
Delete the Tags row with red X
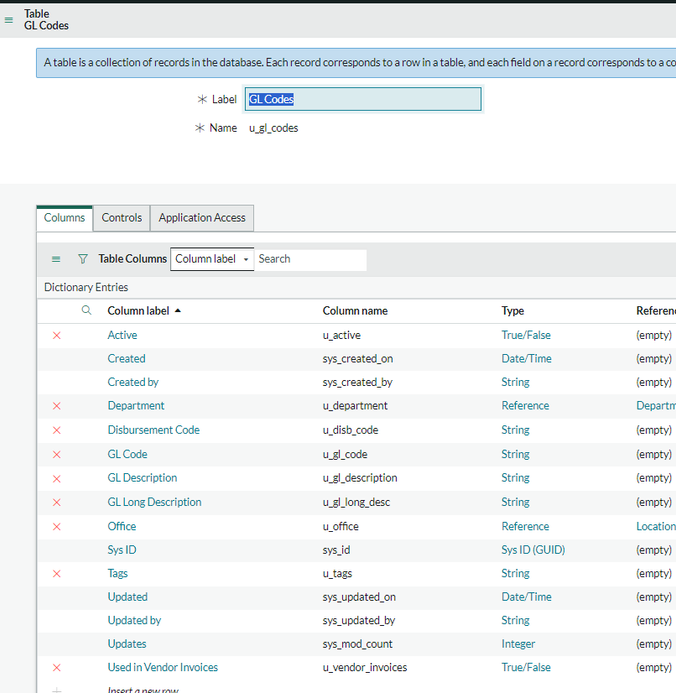(x=57, y=574)
